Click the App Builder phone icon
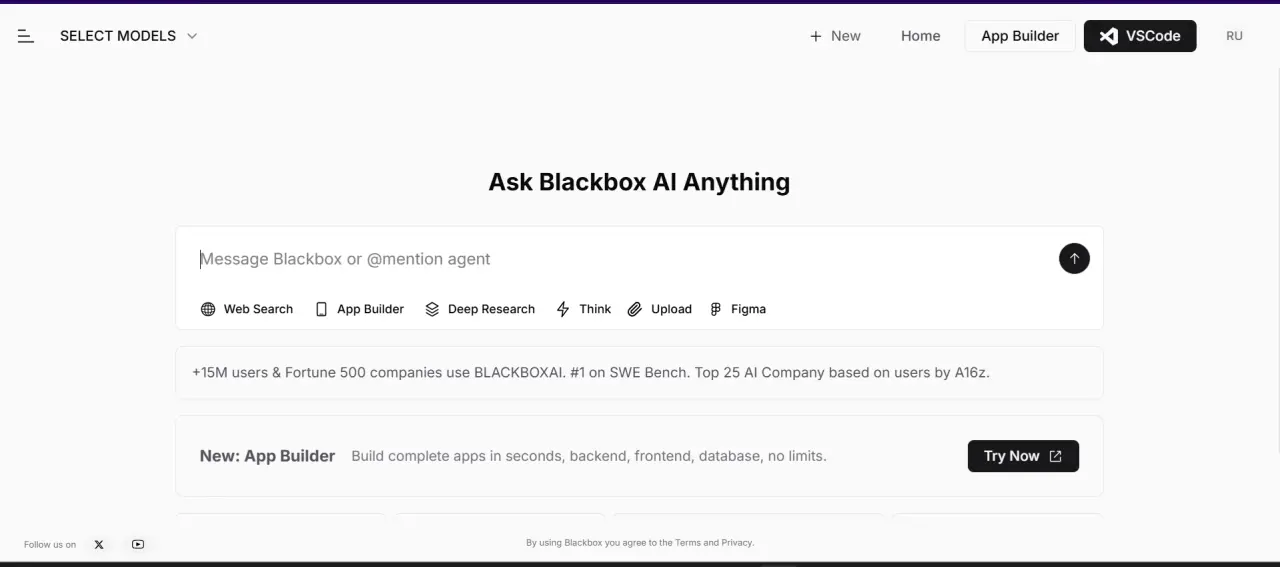 (x=321, y=309)
